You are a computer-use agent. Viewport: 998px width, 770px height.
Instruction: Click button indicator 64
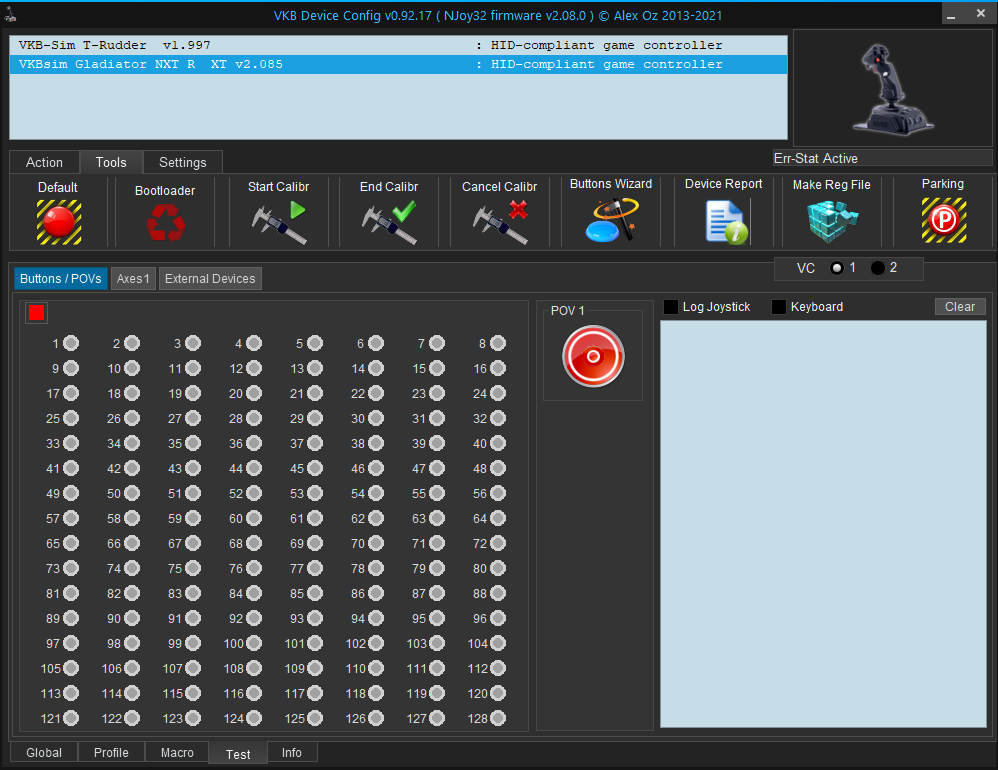(498, 519)
